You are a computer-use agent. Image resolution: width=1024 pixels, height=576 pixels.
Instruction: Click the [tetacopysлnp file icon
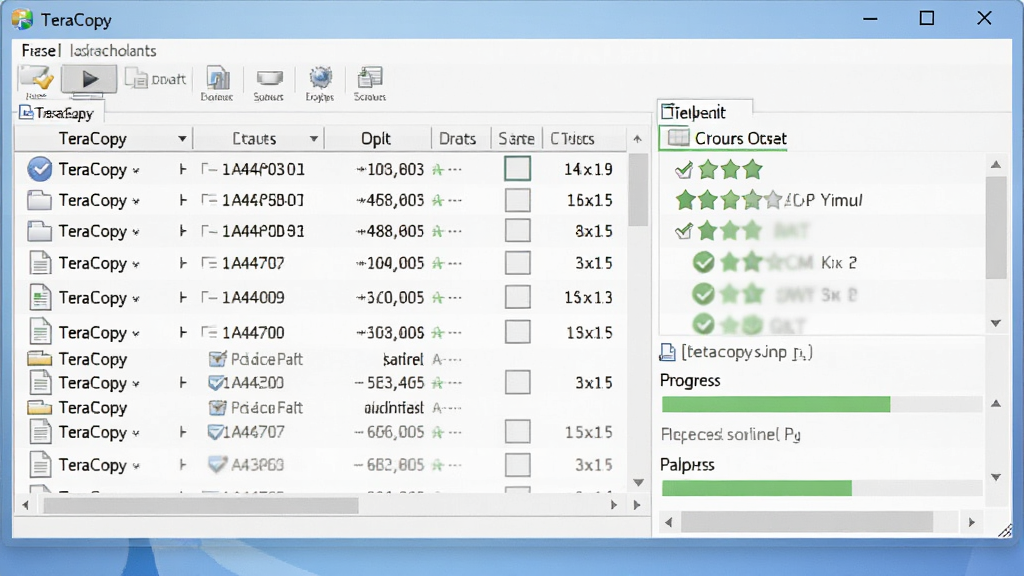pyautogui.click(x=667, y=352)
